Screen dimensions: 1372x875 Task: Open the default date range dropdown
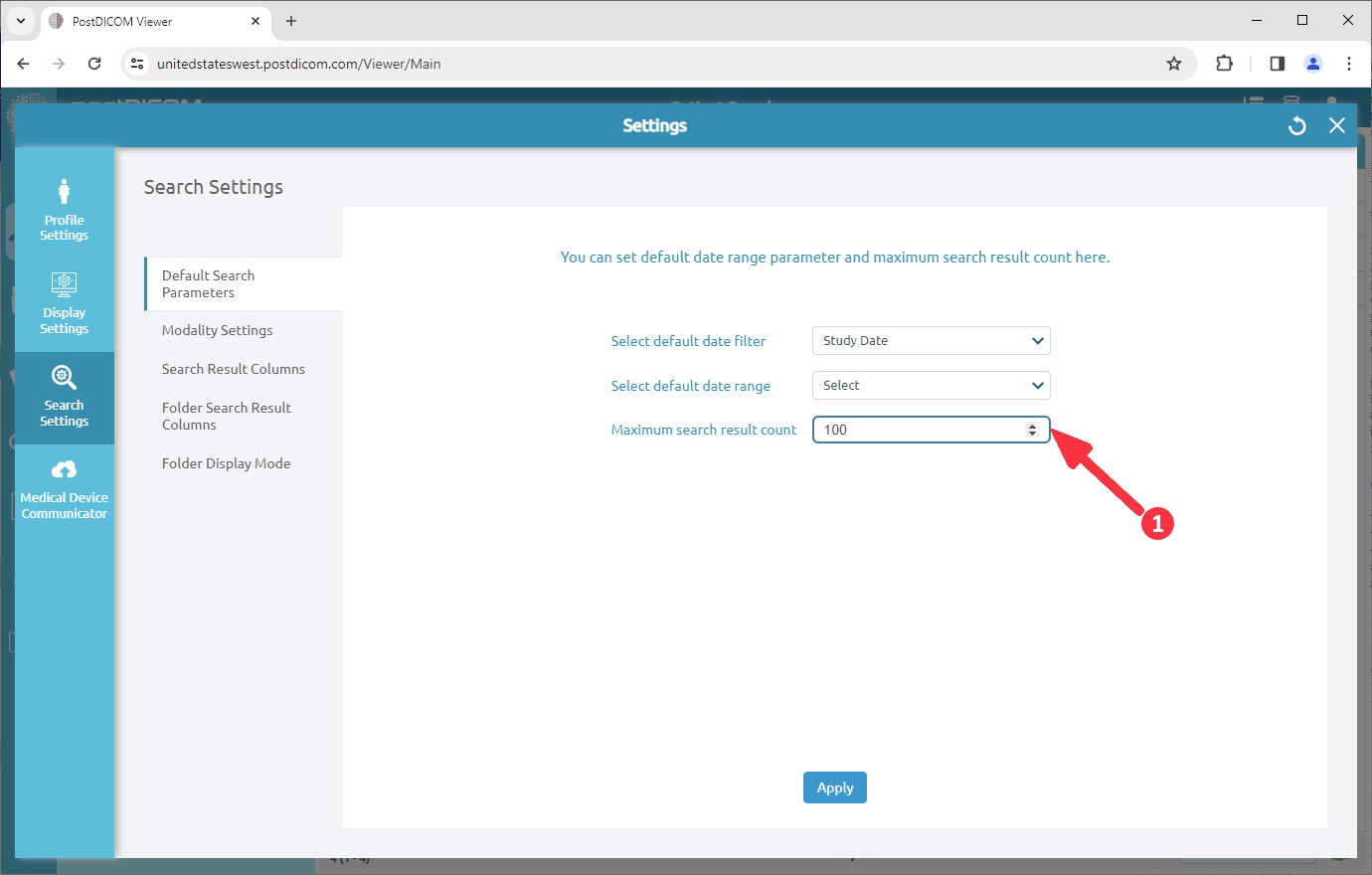click(x=931, y=385)
